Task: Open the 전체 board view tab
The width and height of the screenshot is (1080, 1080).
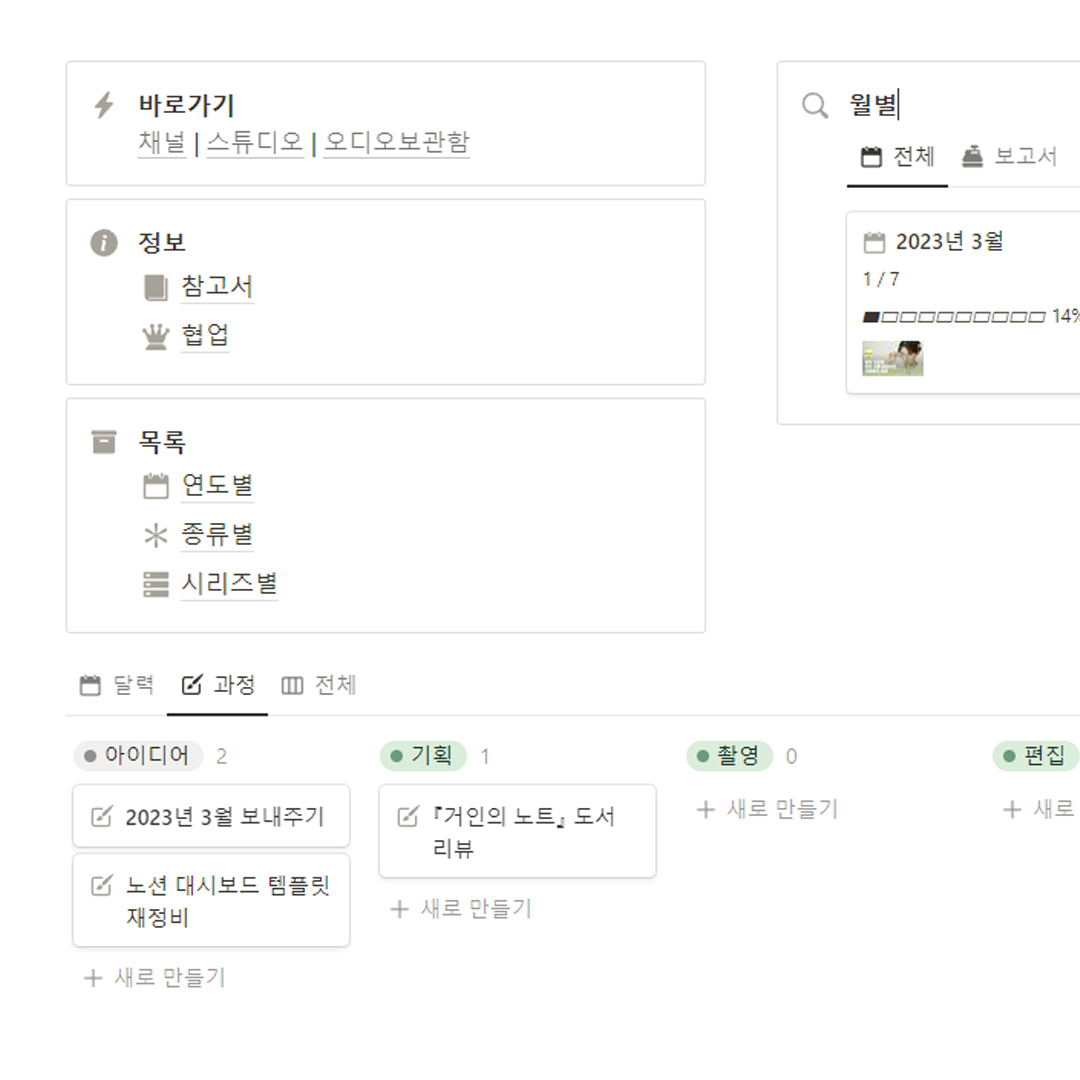Action: click(320, 686)
